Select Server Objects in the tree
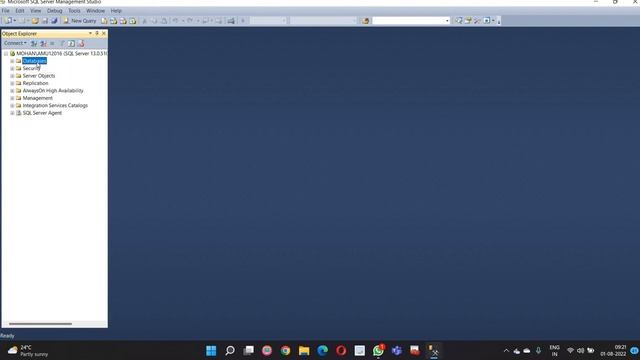The image size is (640, 360). (39, 76)
